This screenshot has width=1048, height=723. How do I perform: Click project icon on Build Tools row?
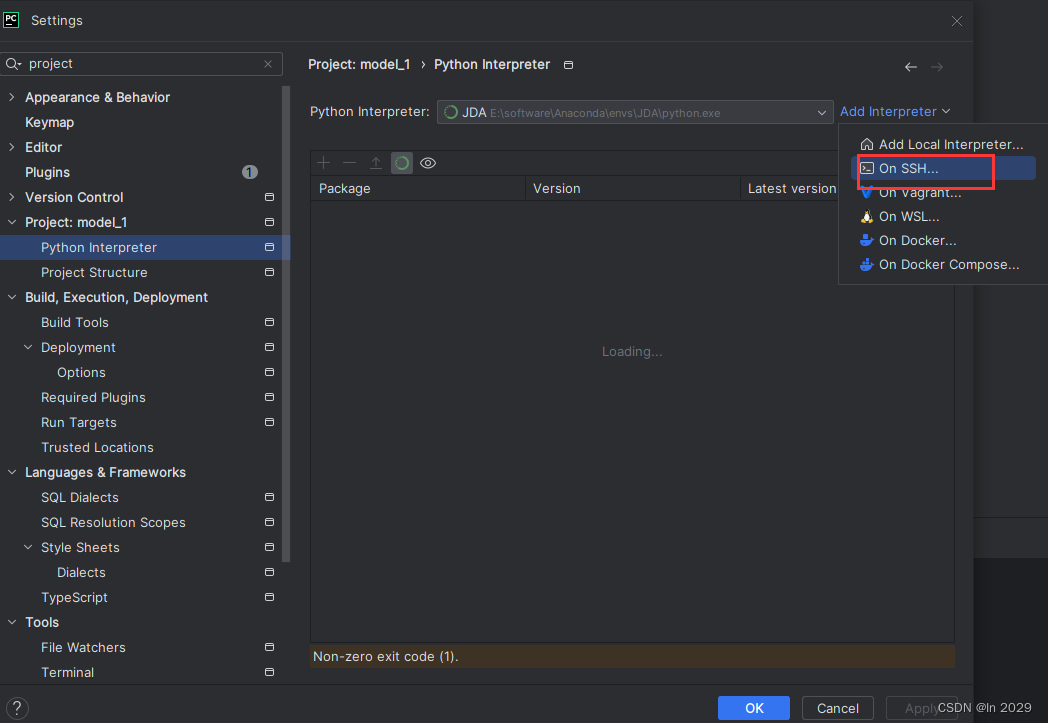tap(269, 322)
